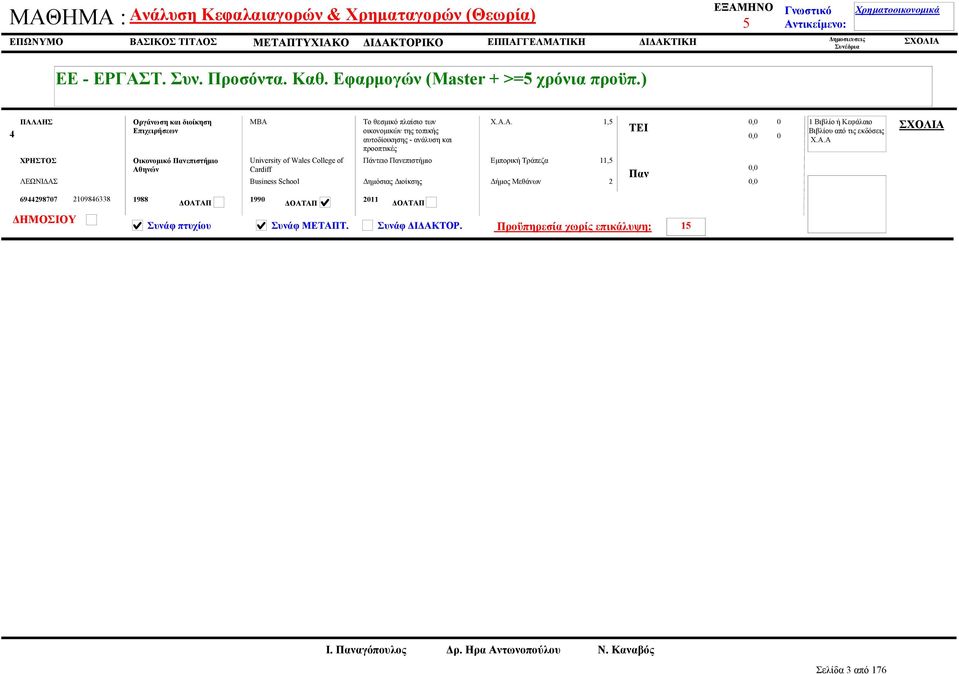Select the green category heading ΕΕ - ΕΡΓΑΣΤ.
Viewport: 959px width, 674px height.
351,80
